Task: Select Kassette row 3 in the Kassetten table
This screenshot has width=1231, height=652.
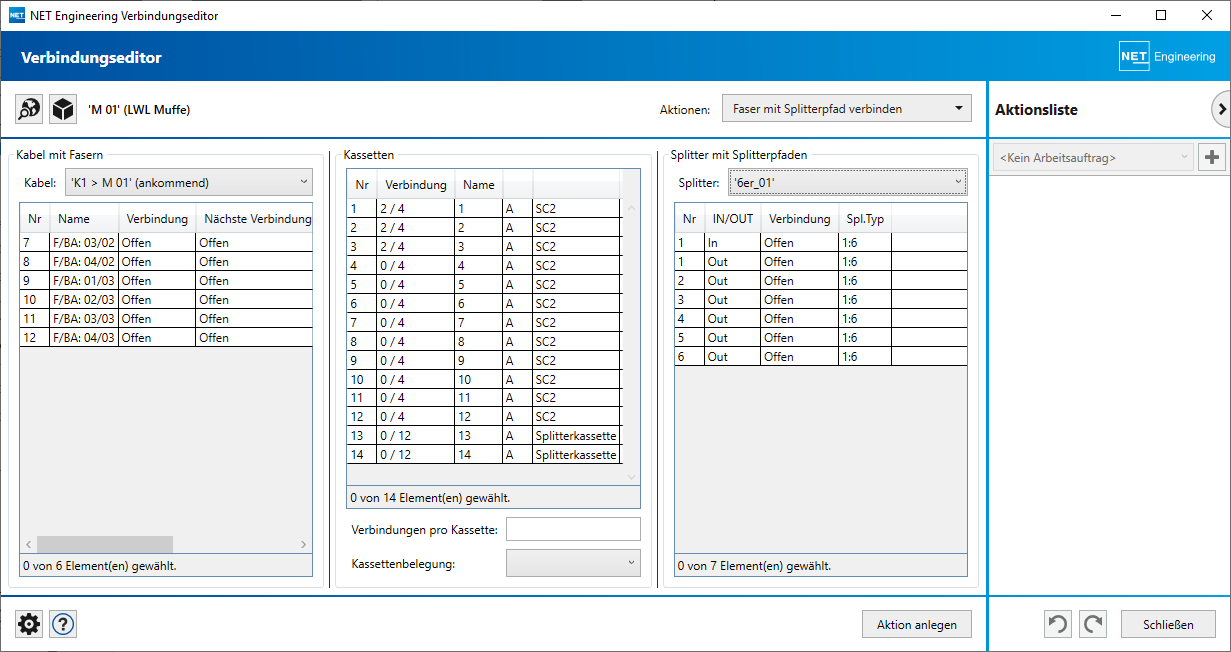Action: pos(484,246)
